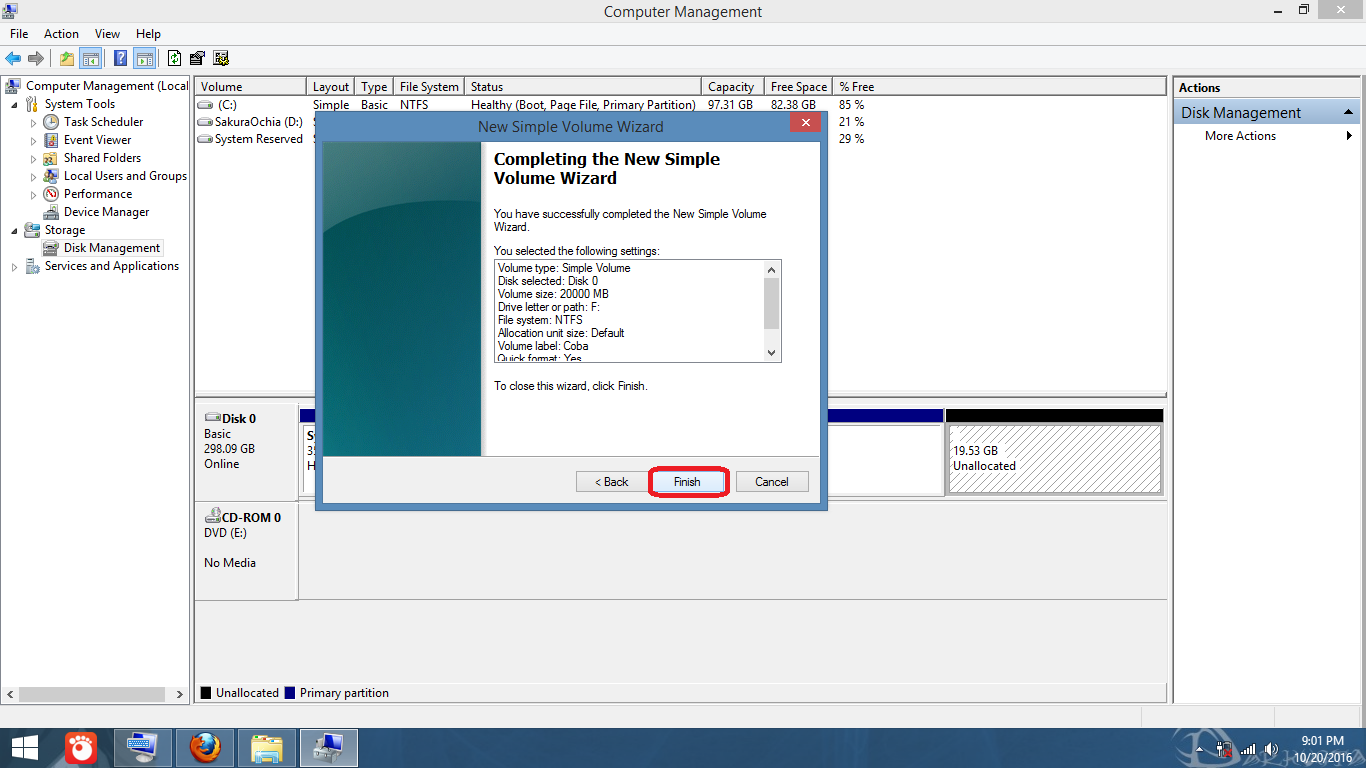
Task: Click the blue Help question mark icon
Action: point(121,58)
